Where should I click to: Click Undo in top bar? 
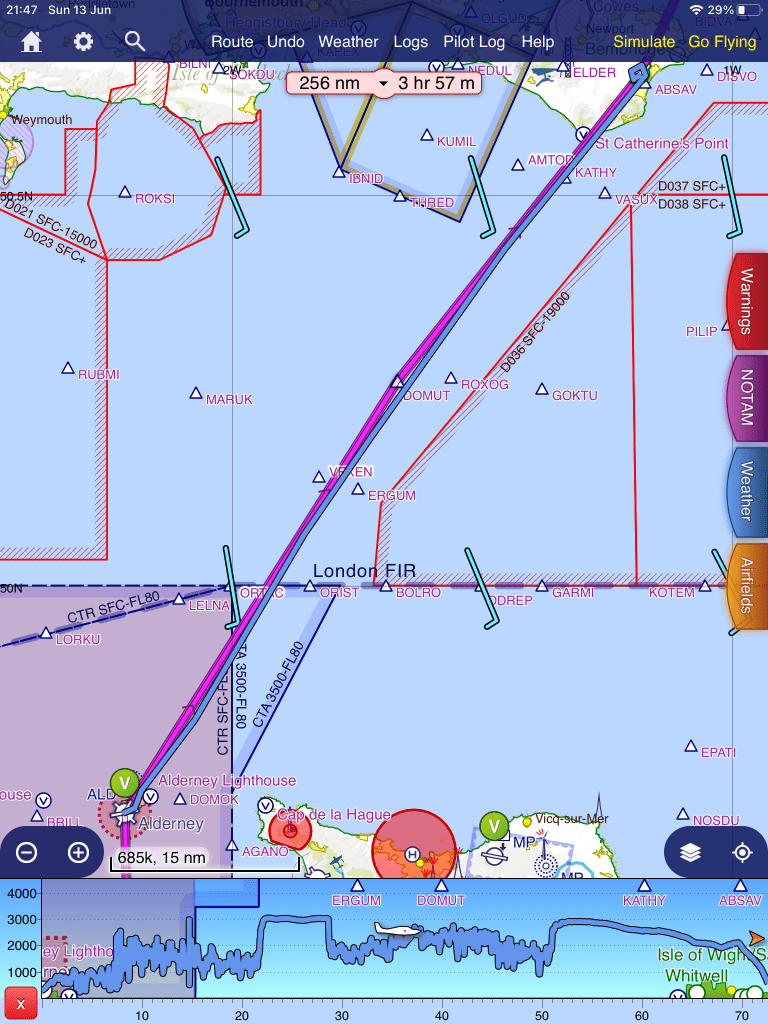click(x=286, y=42)
